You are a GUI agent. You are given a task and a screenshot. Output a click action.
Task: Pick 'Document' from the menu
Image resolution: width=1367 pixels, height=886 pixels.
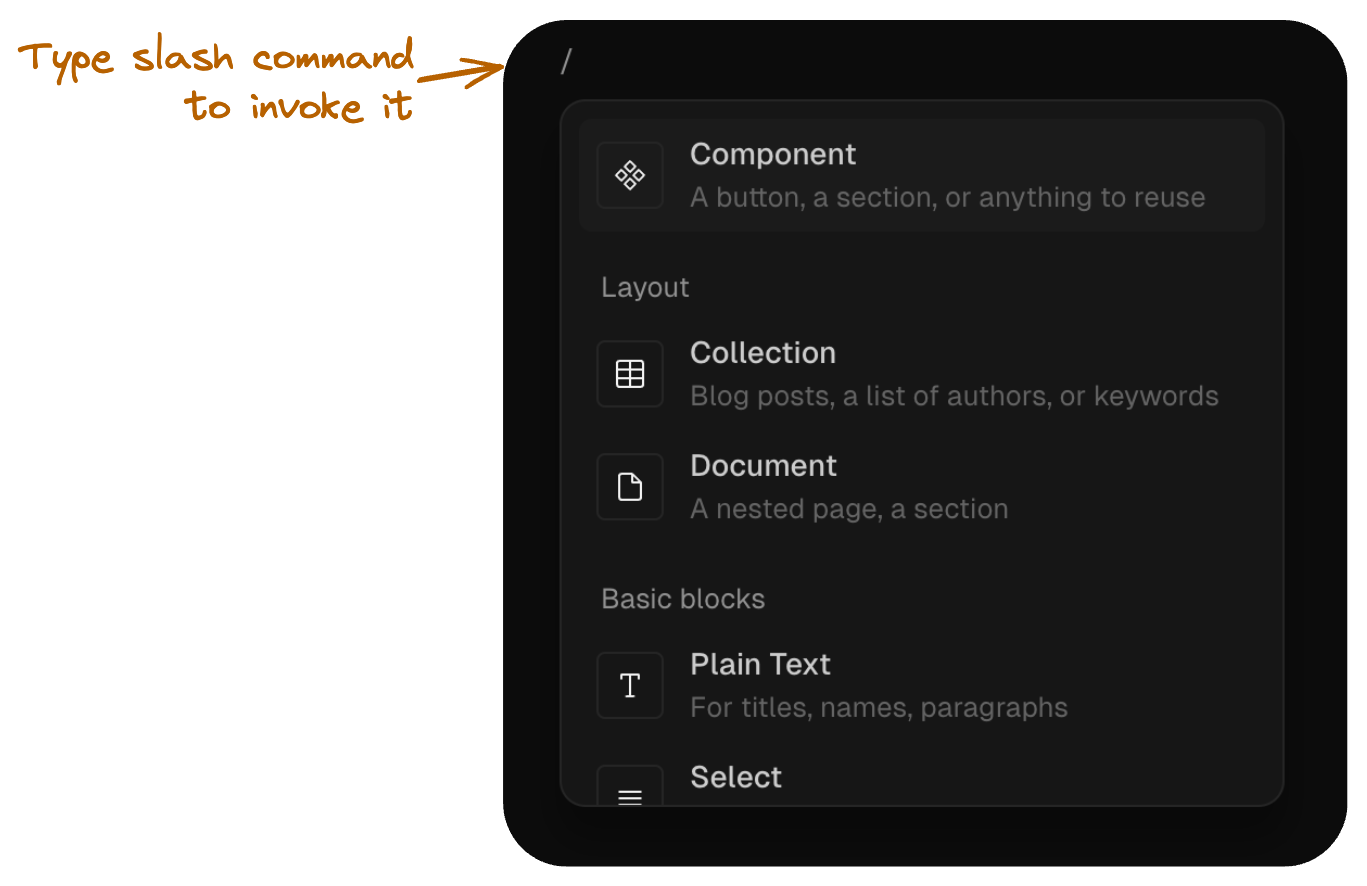pyautogui.click(x=763, y=466)
